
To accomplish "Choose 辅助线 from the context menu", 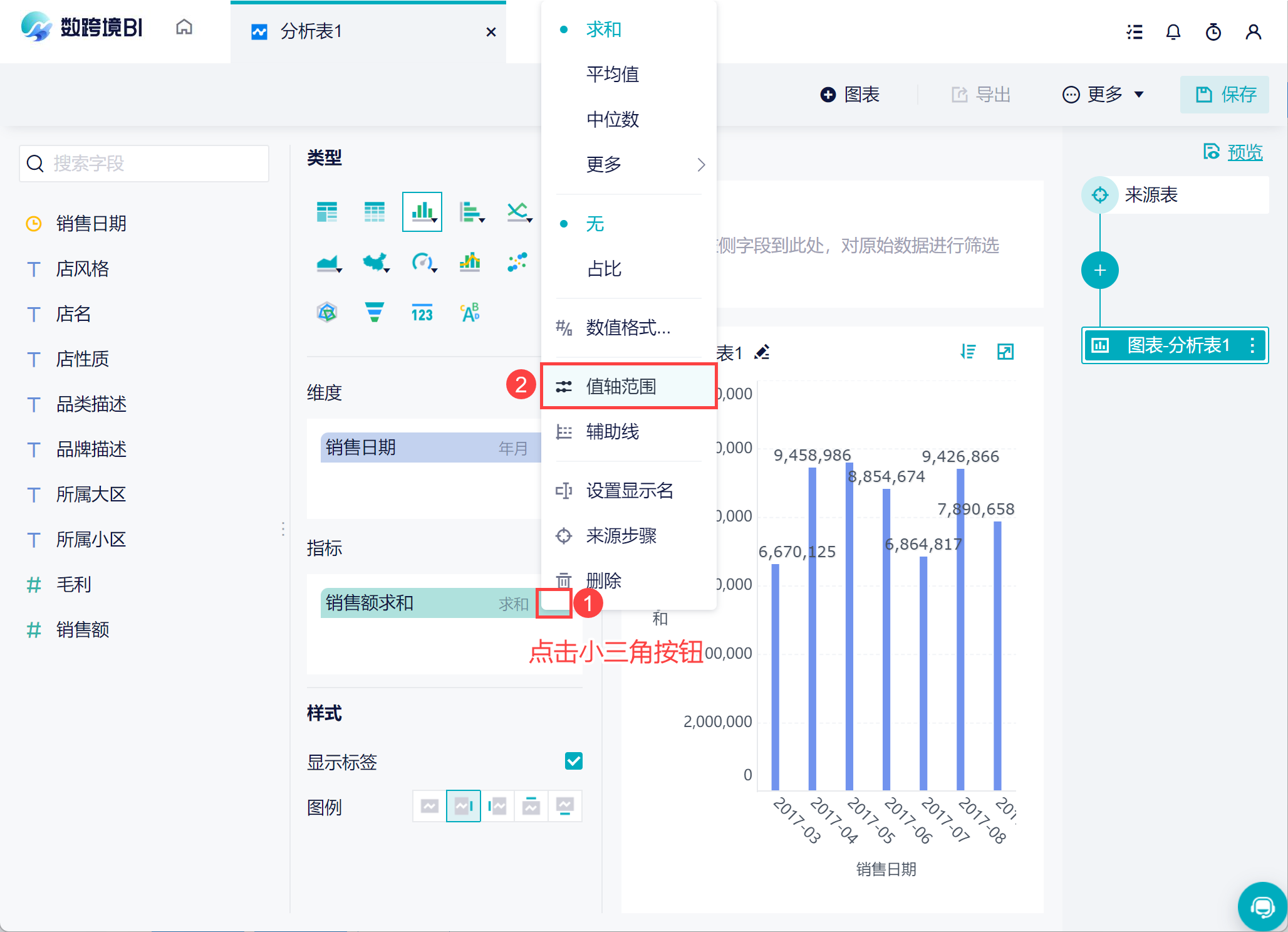I will (x=612, y=432).
